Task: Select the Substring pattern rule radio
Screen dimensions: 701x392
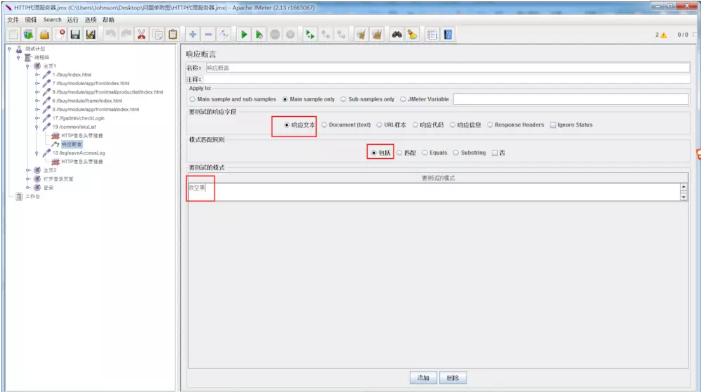Action: [x=456, y=153]
